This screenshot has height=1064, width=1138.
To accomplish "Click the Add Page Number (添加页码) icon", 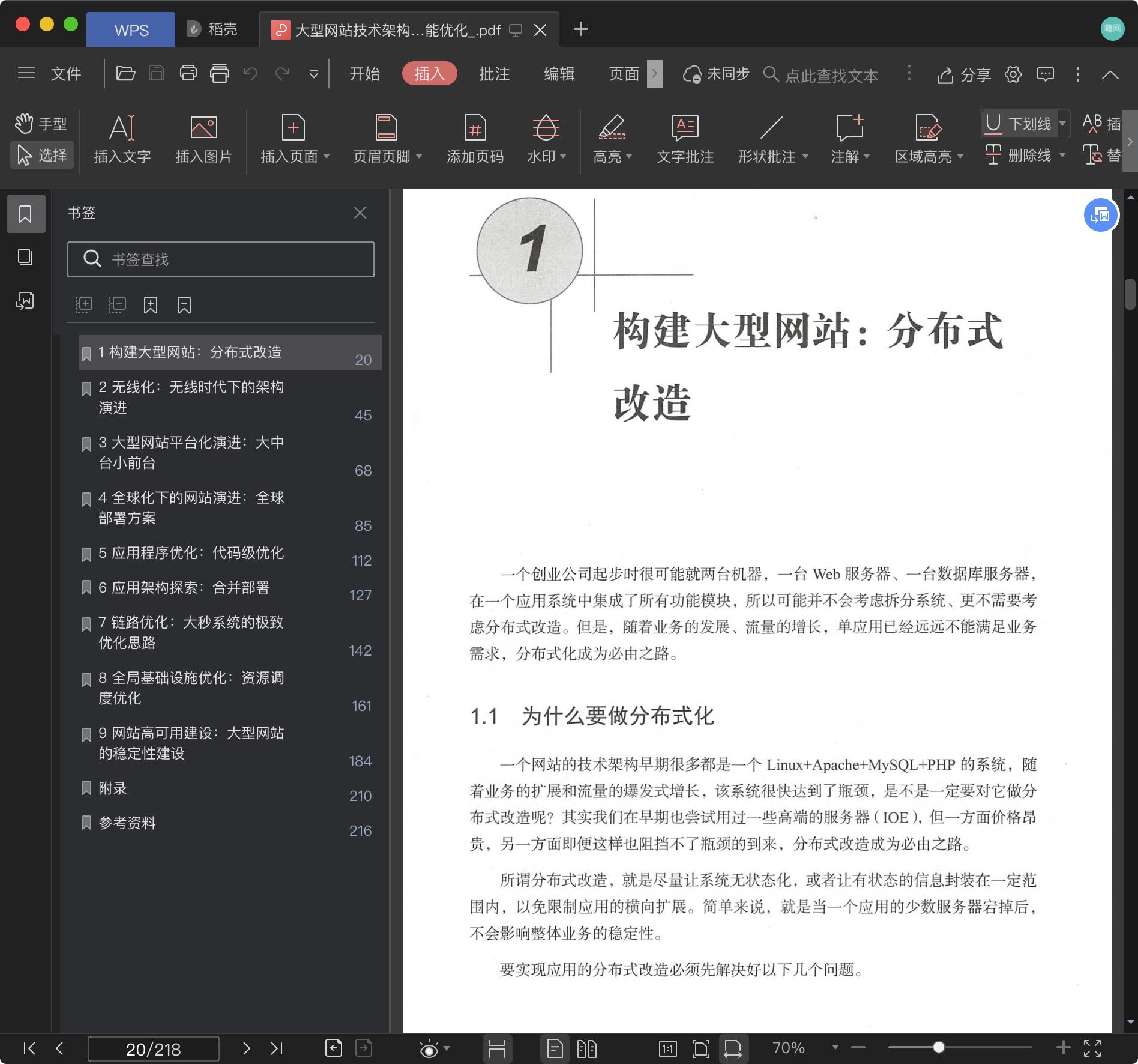I will pyautogui.click(x=475, y=127).
